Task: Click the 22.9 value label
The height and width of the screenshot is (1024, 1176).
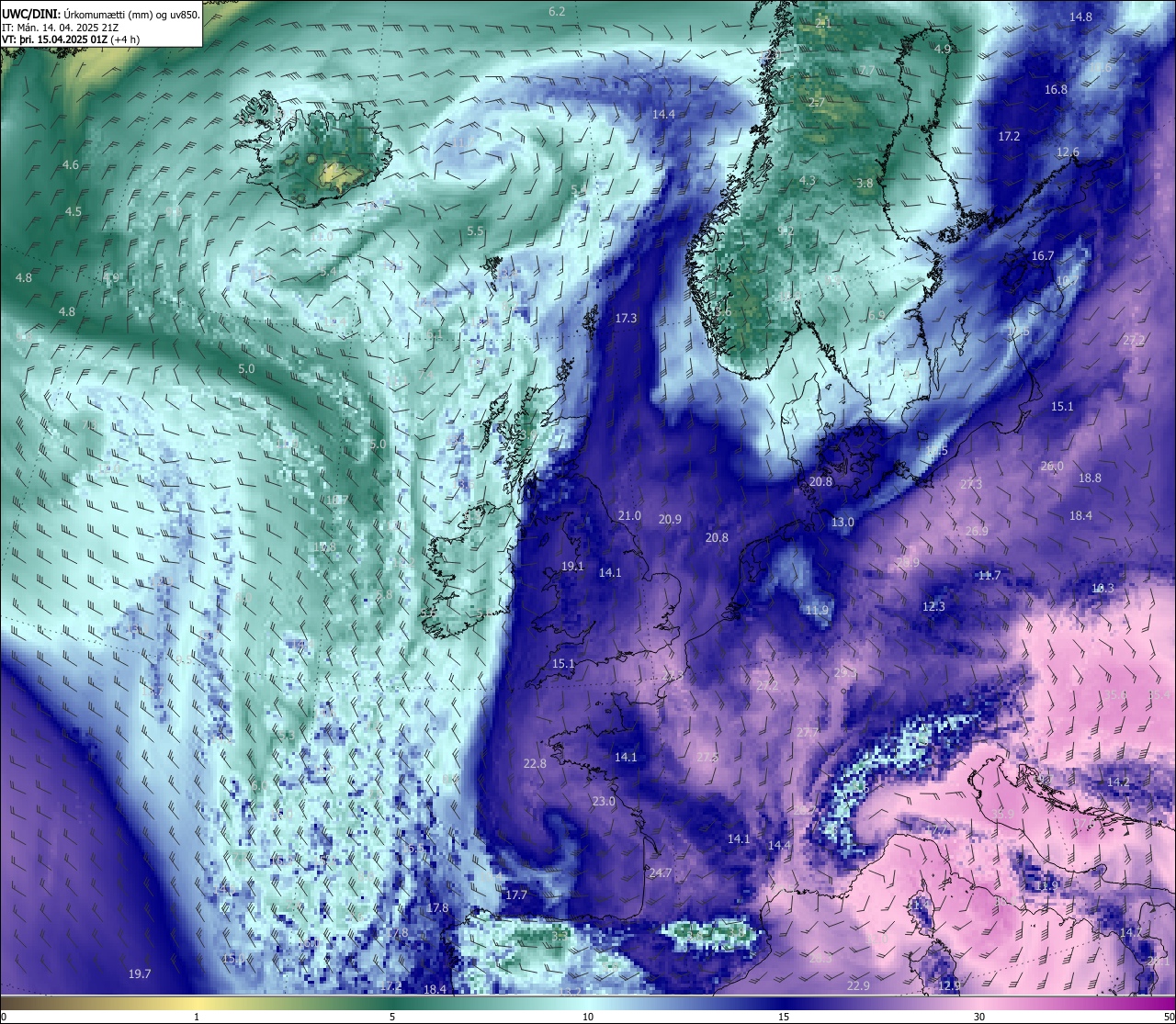Action: pyautogui.click(x=858, y=985)
